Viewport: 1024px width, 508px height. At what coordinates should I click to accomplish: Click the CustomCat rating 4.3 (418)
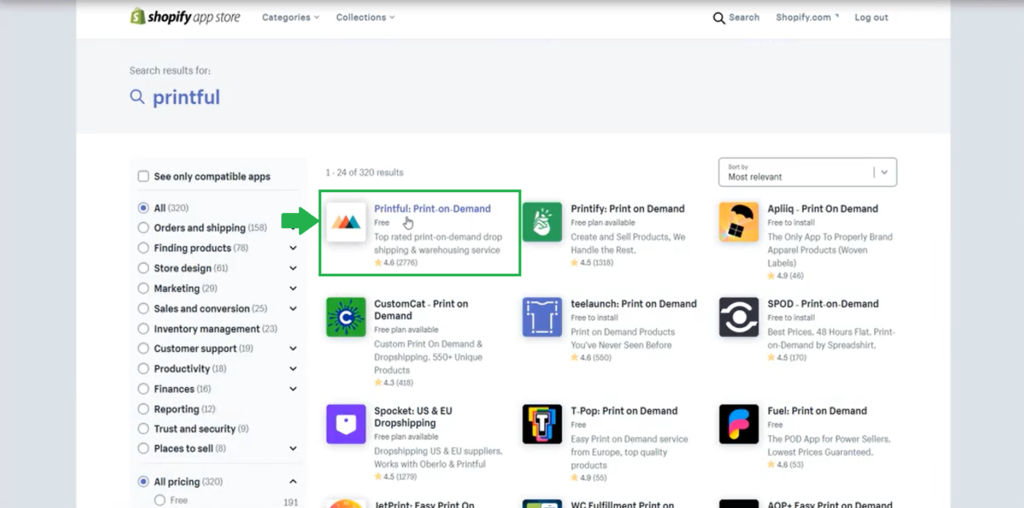click(x=394, y=383)
